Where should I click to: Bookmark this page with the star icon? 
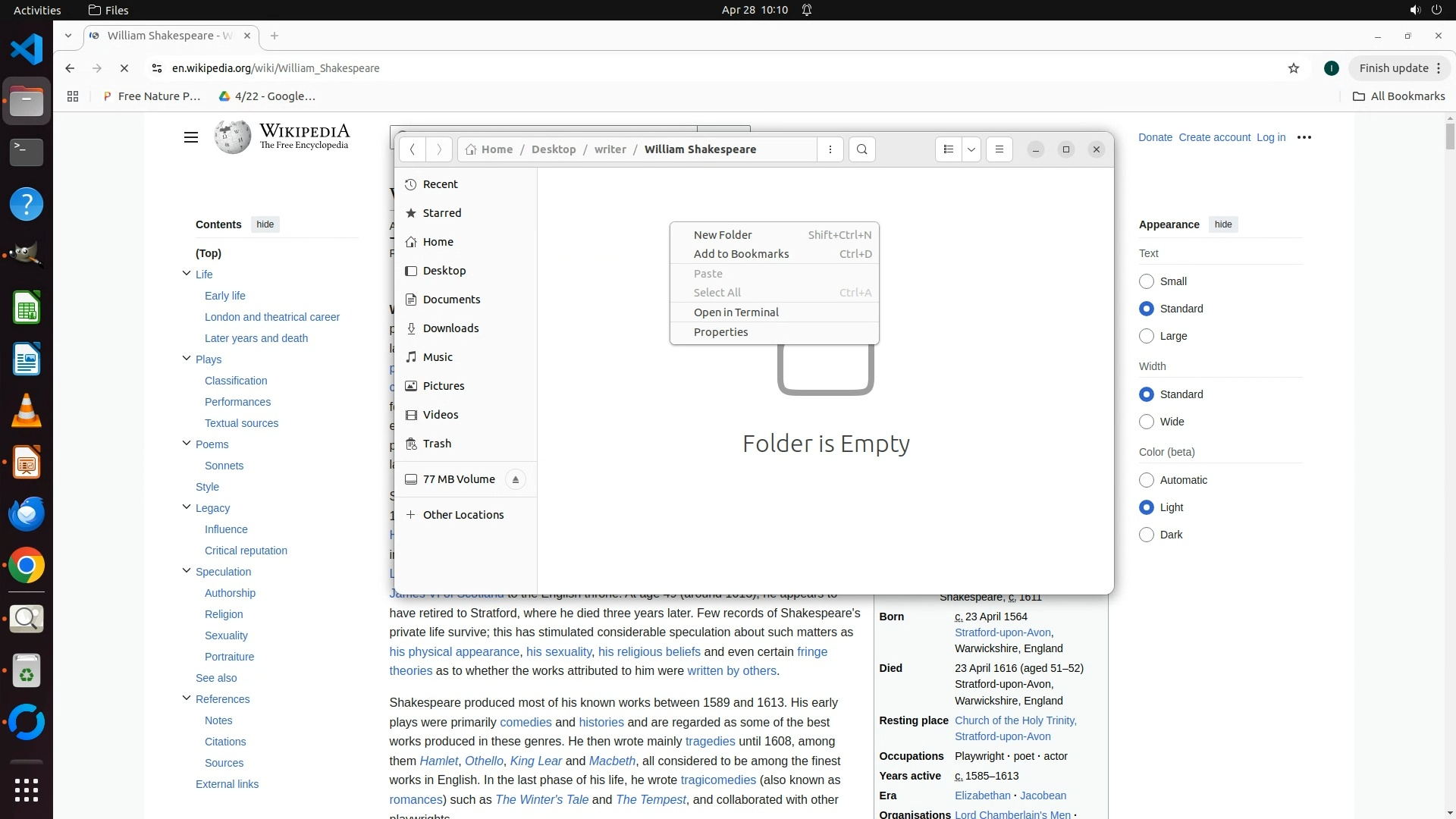click(x=1293, y=68)
